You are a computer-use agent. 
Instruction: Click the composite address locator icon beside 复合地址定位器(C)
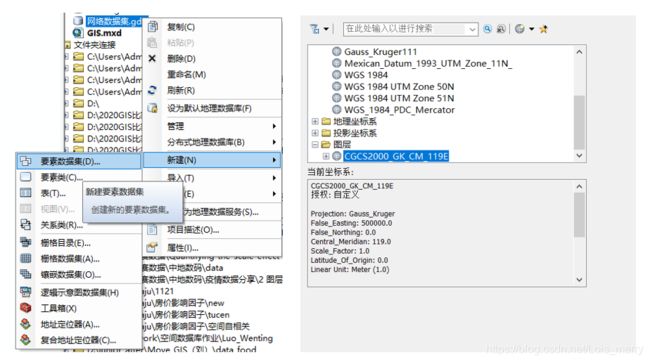[x=26, y=340]
